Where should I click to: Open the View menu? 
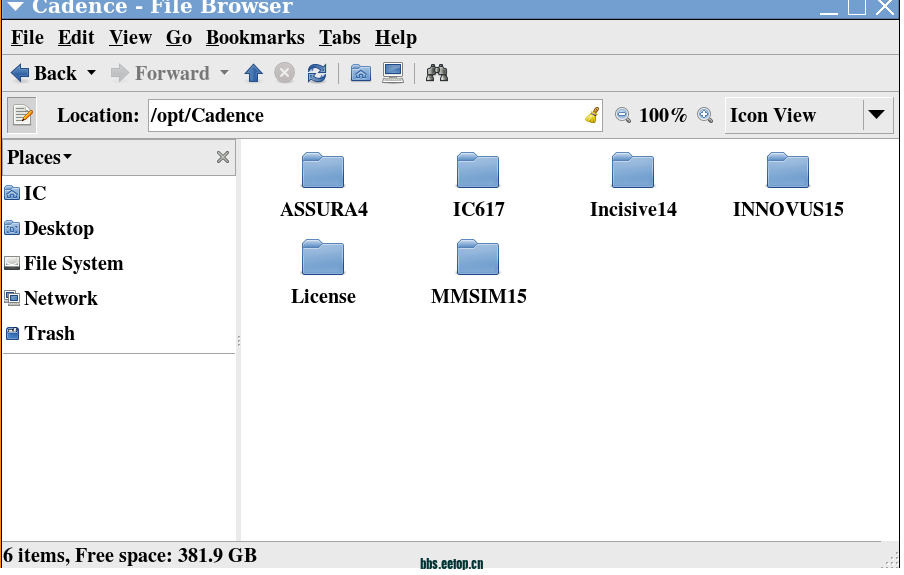click(130, 38)
